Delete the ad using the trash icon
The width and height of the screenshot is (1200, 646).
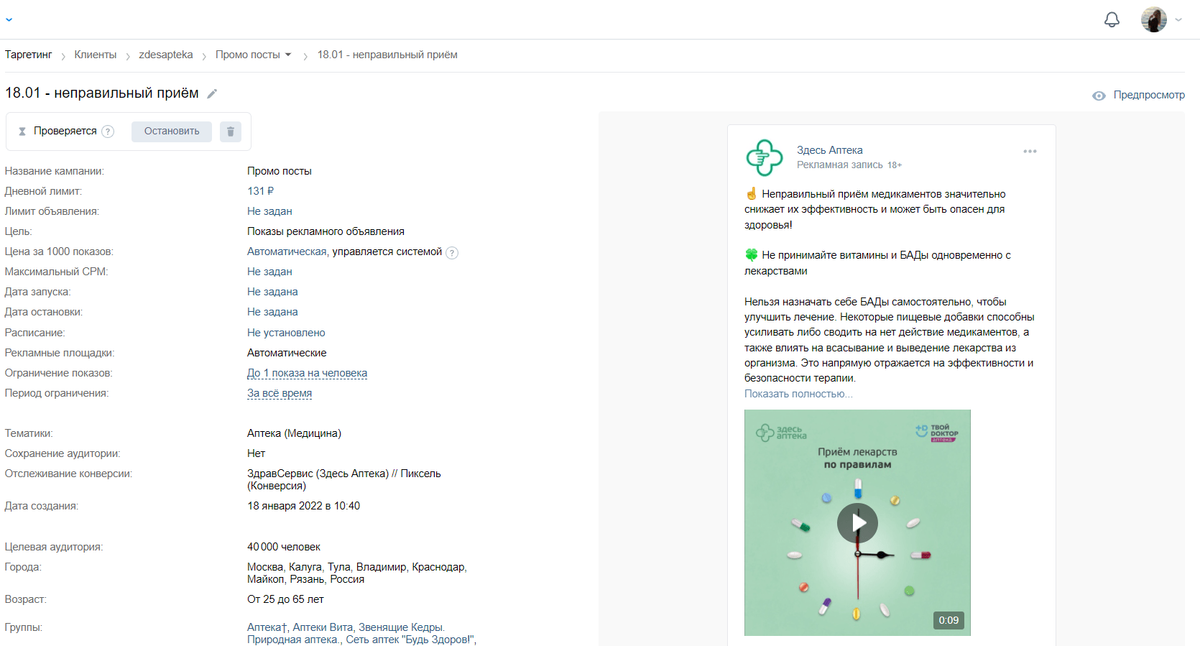[231, 131]
